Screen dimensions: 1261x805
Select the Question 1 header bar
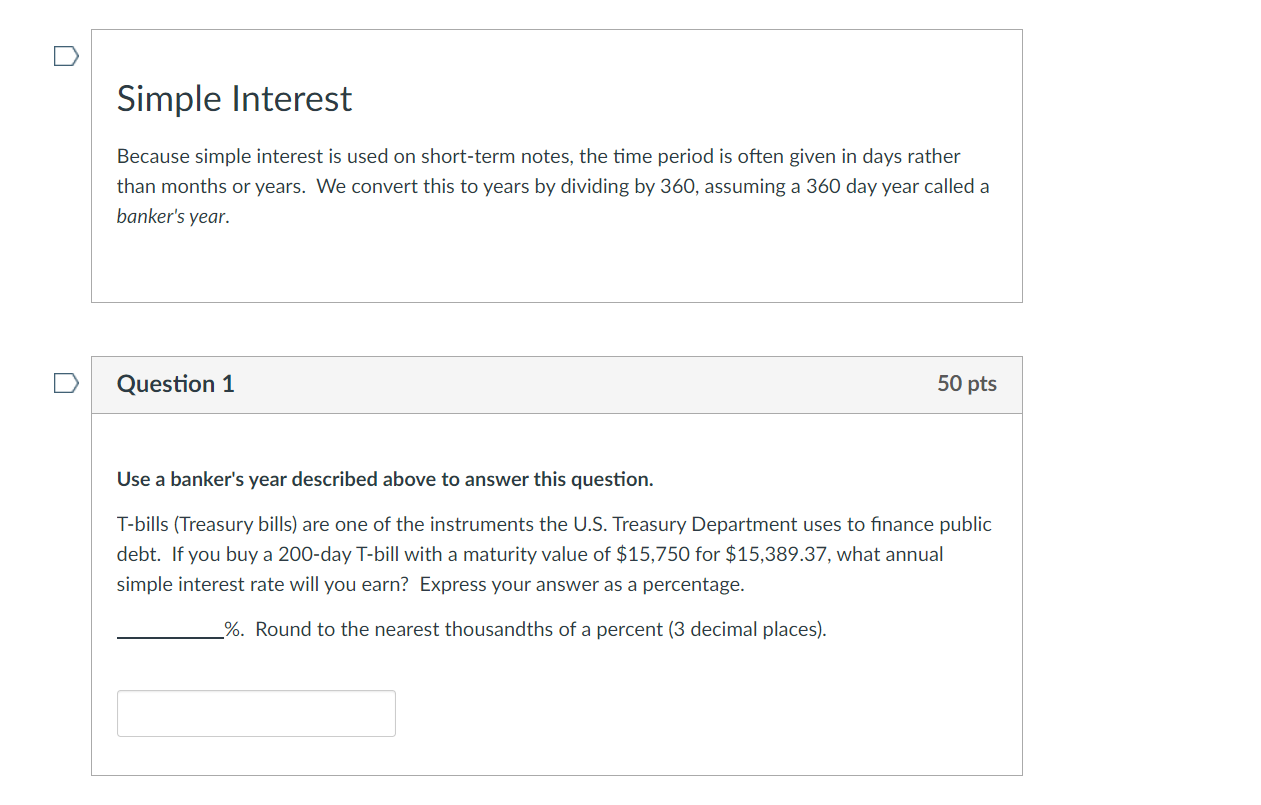(x=557, y=384)
